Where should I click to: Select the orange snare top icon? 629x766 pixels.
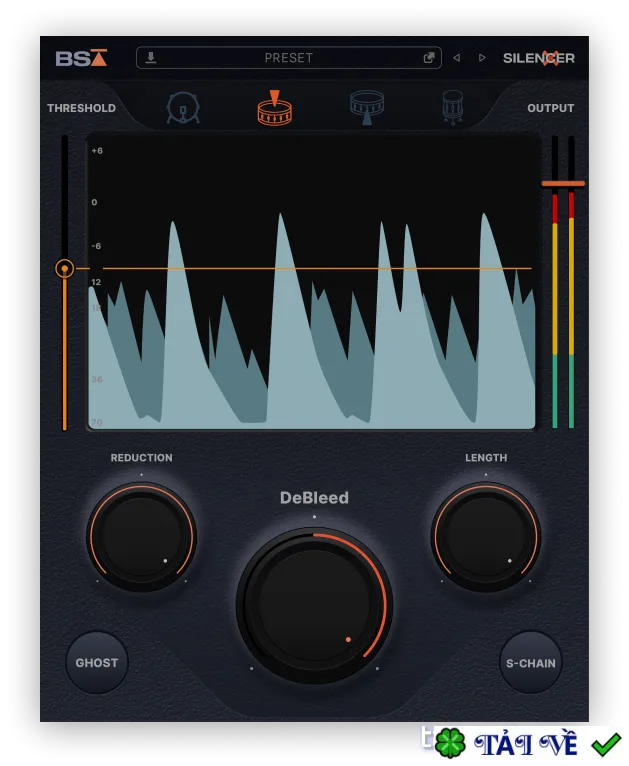click(274, 108)
